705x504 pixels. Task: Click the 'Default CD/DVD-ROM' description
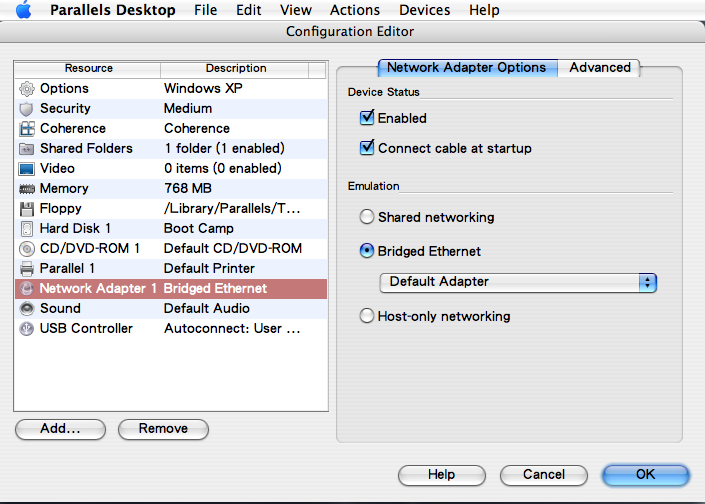click(x=233, y=249)
